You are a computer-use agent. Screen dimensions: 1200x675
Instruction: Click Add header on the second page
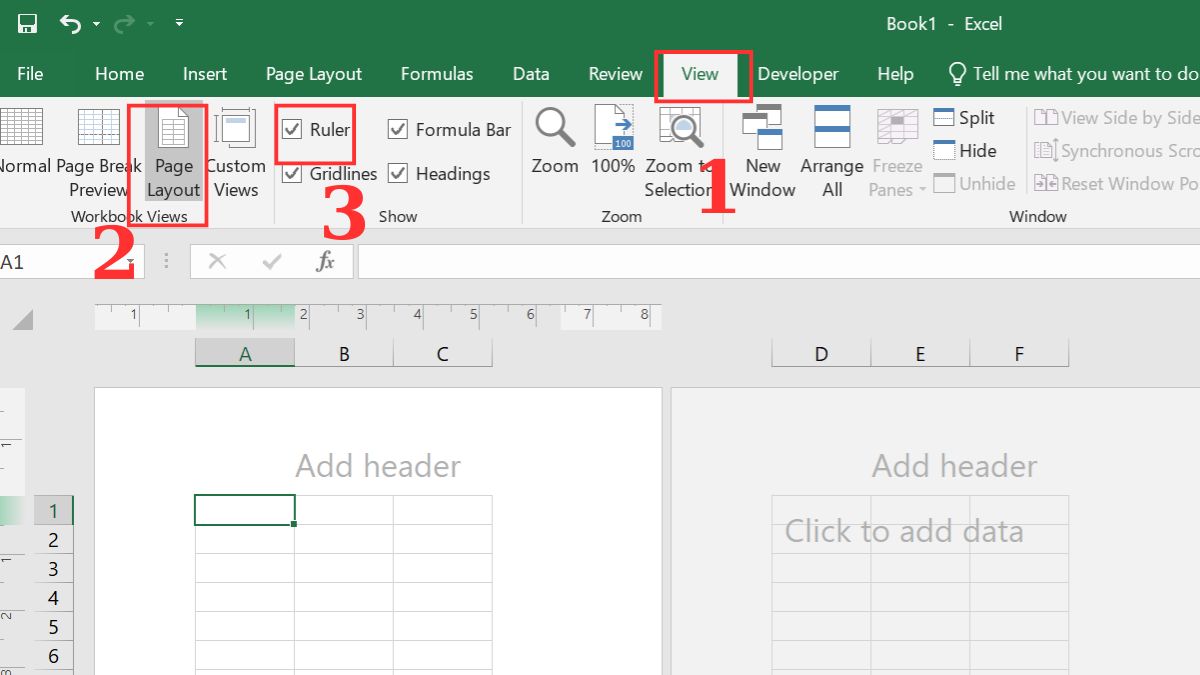[x=955, y=466]
